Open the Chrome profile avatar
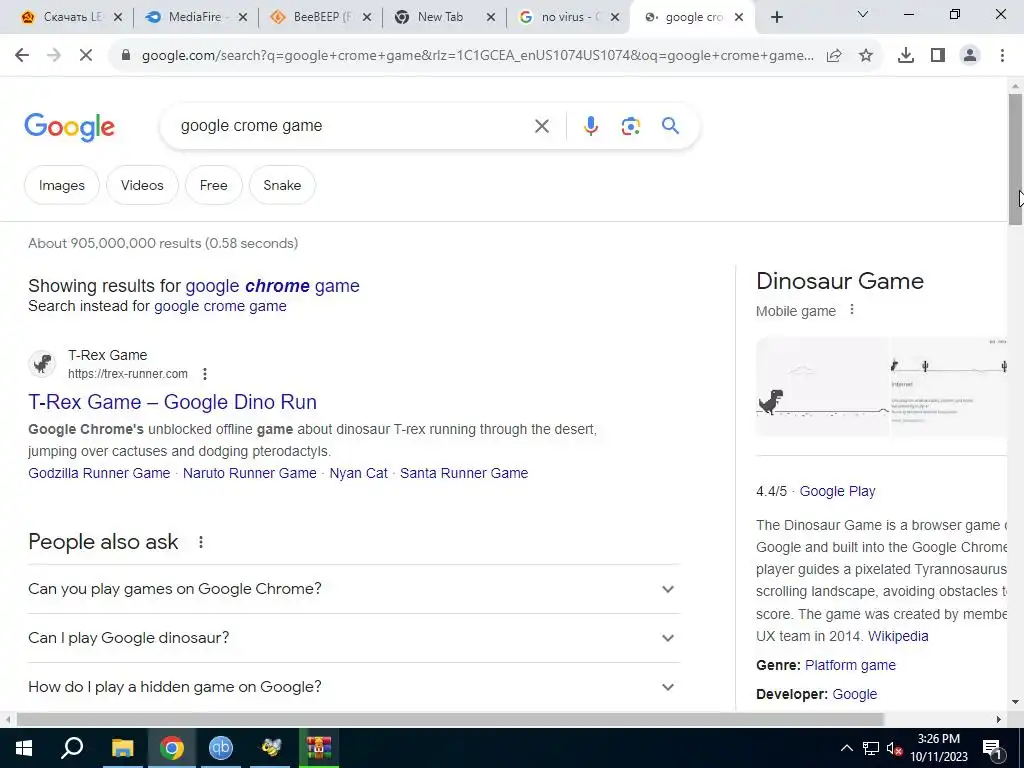Screen dimensions: 1024x768 click(970, 56)
